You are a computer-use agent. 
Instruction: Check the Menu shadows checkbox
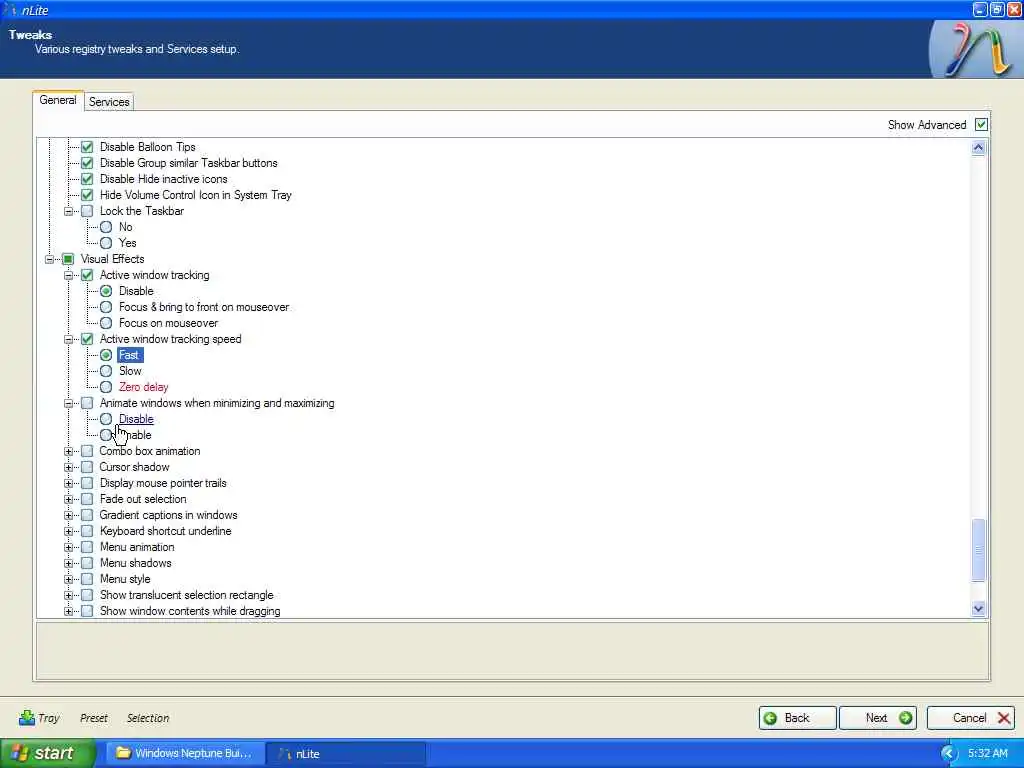pos(87,563)
